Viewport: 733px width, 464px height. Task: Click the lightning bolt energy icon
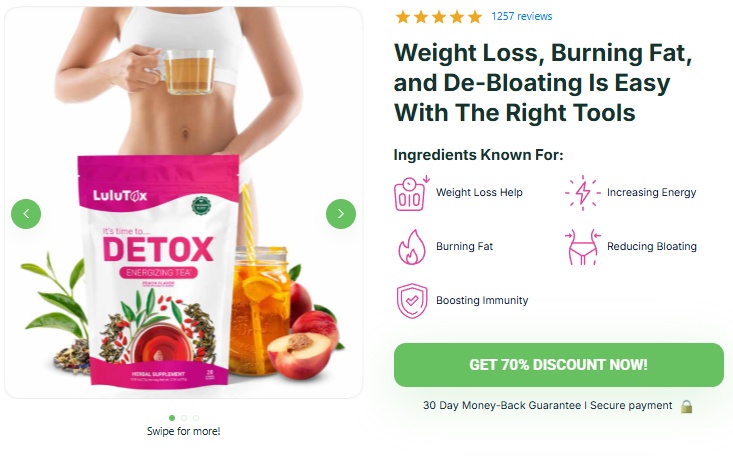[582, 193]
